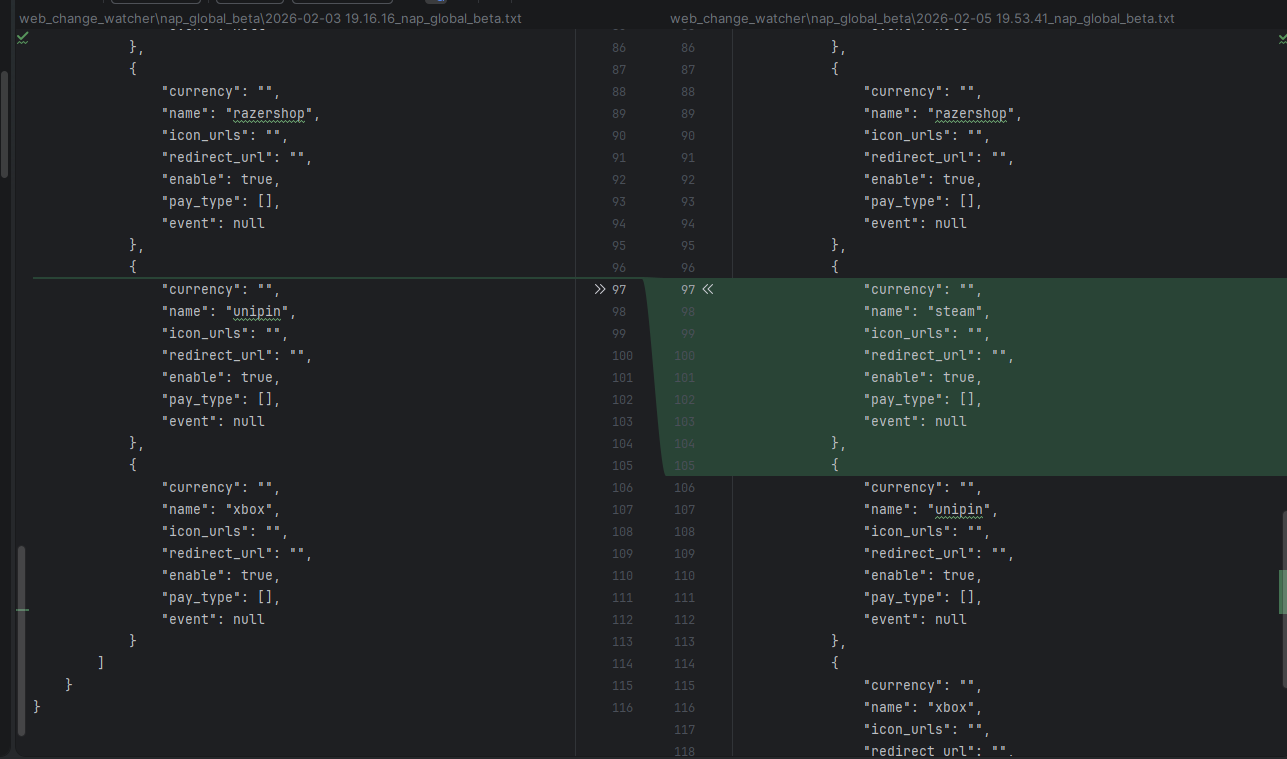Revert change with the << arrow at line 97
This screenshot has height=759, width=1287.
click(x=708, y=289)
